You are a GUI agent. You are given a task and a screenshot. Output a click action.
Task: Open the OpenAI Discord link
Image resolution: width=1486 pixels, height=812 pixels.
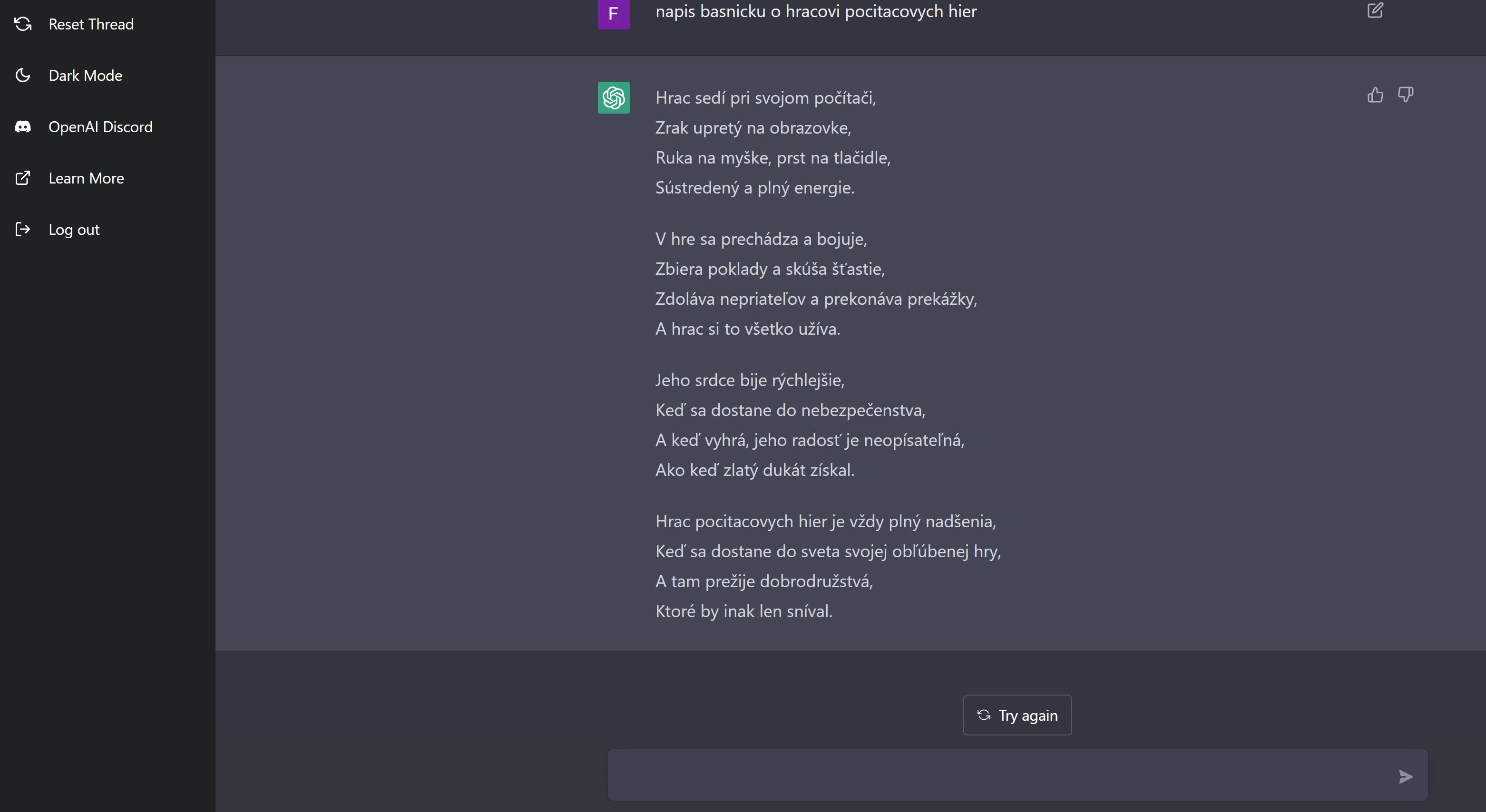[x=108, y=127]
